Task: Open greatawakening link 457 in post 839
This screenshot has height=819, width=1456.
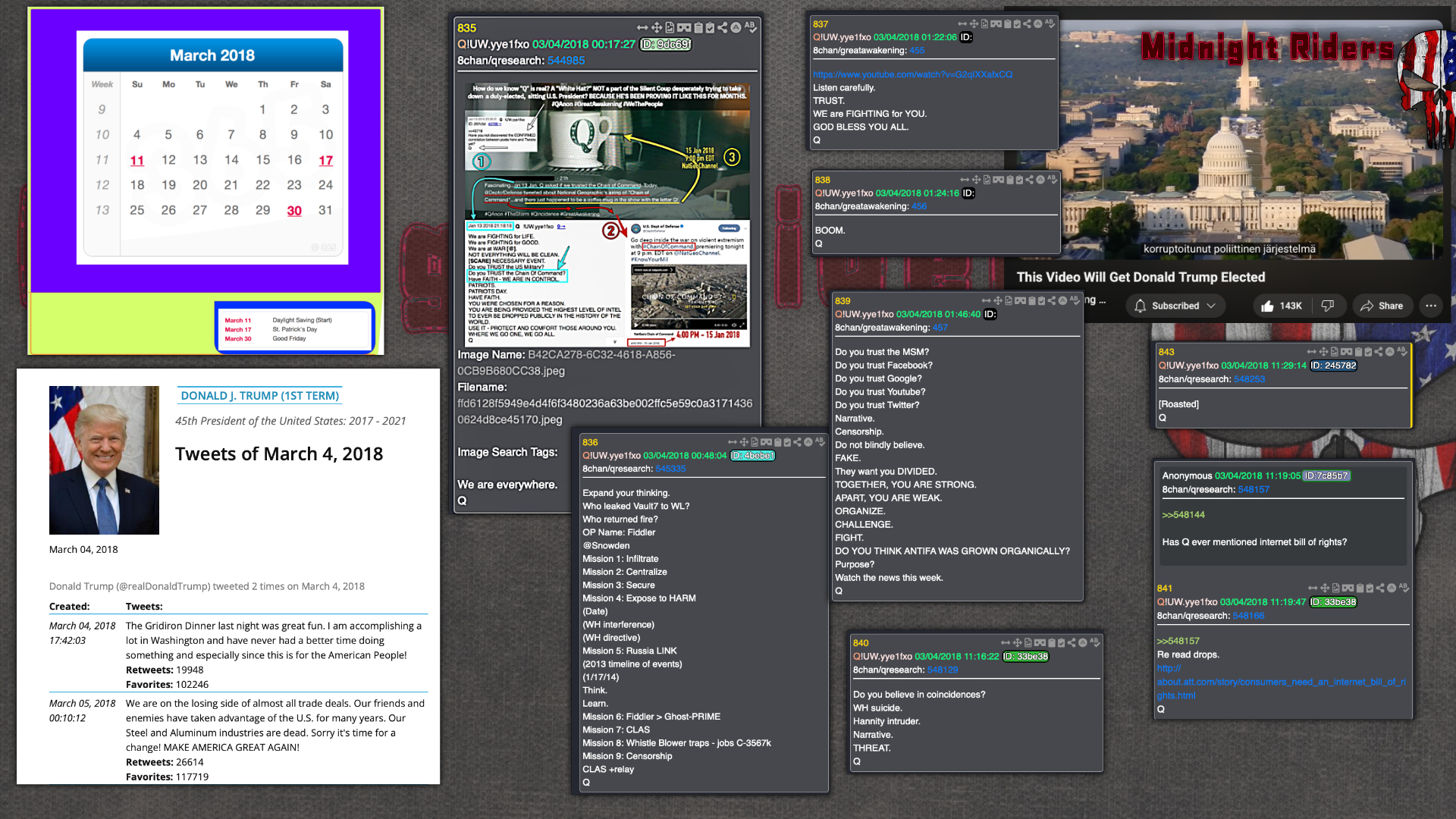Action: coord(940,328)
